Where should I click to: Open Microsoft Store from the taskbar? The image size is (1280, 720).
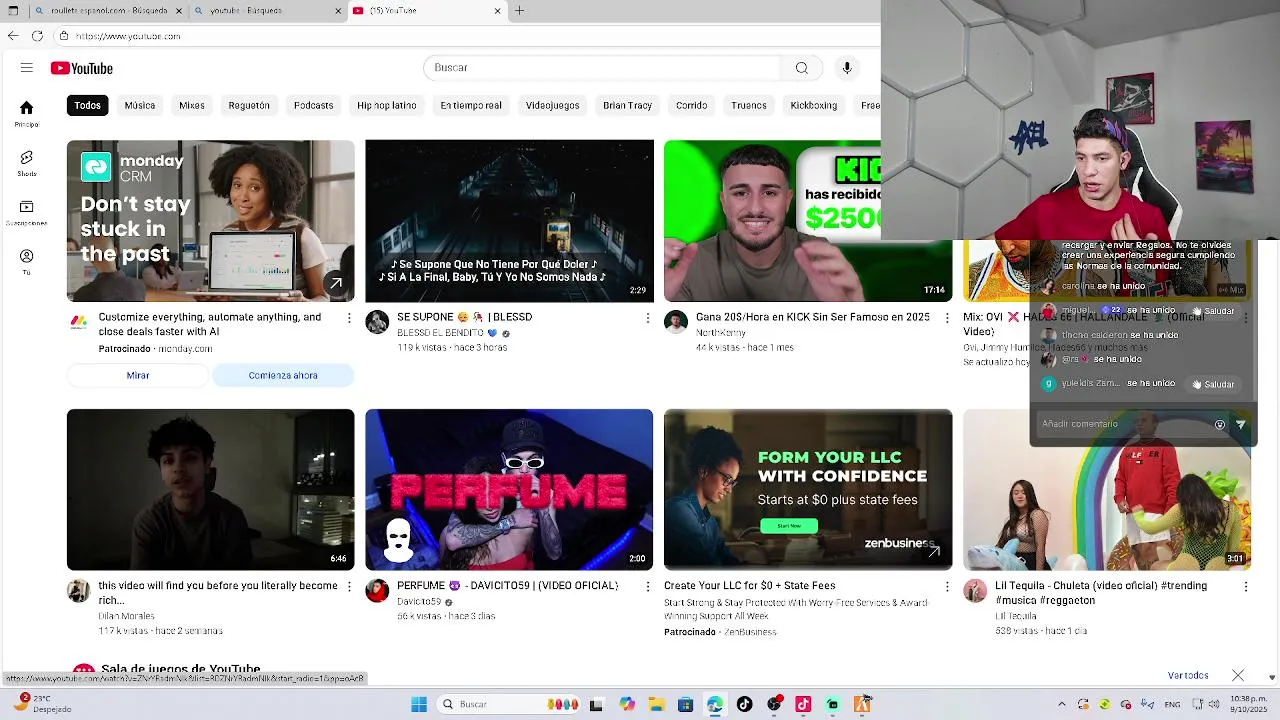[685, 704]
